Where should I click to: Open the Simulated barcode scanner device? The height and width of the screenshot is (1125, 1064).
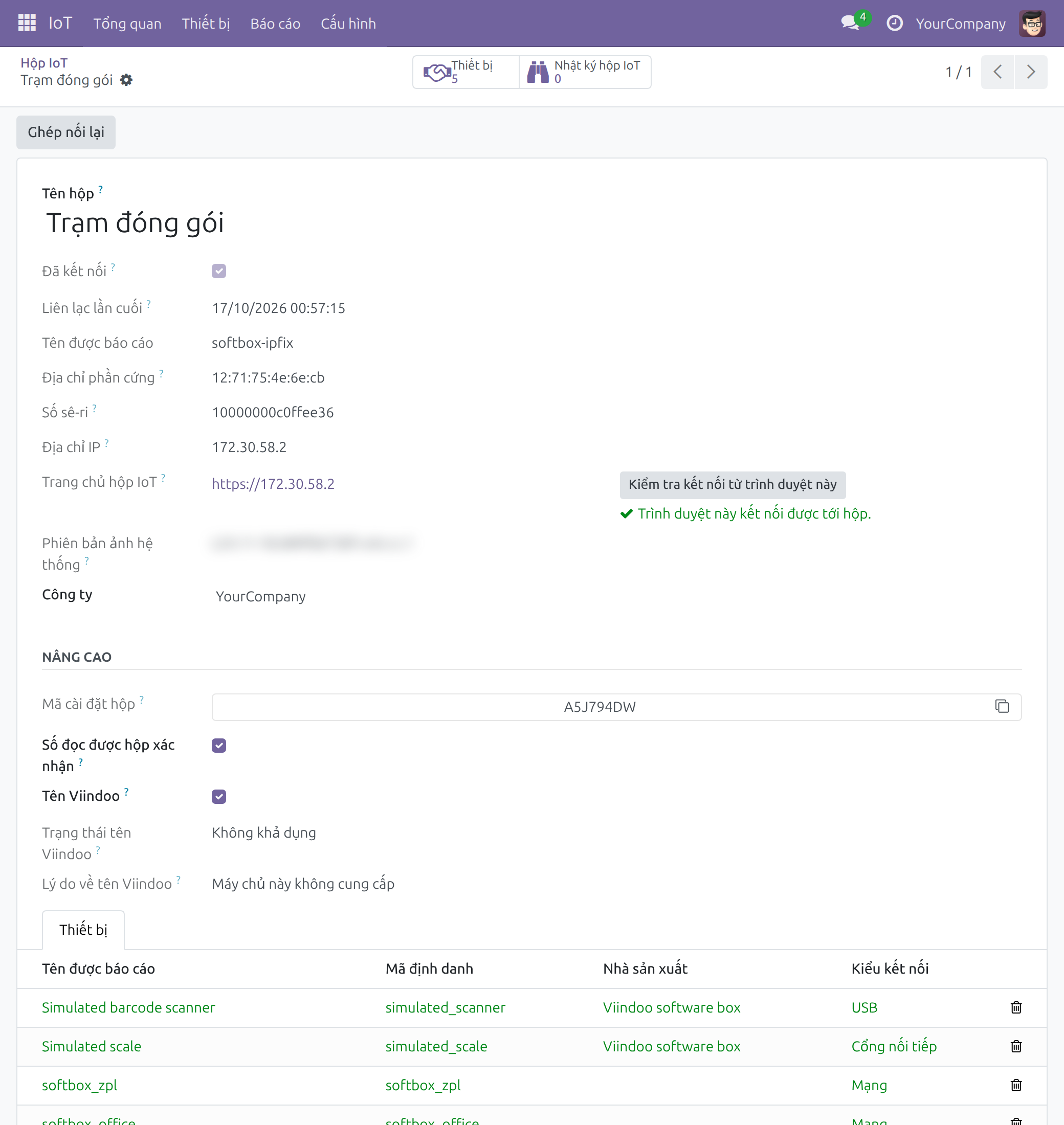pyautogui.click(x=129, y=1007)
